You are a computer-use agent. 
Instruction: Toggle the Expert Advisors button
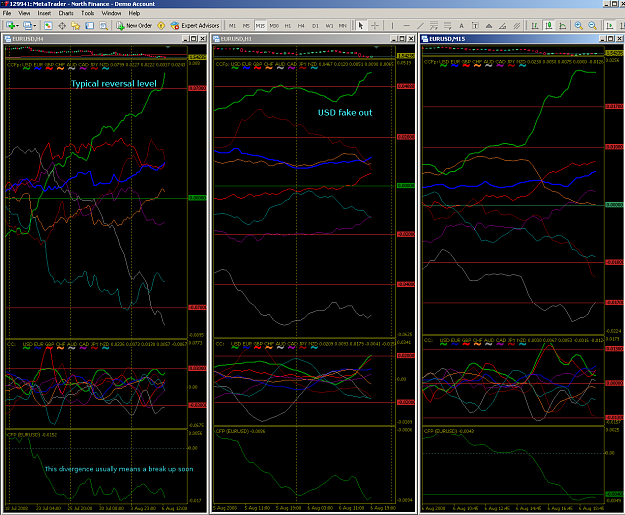(x=195, y=26)
